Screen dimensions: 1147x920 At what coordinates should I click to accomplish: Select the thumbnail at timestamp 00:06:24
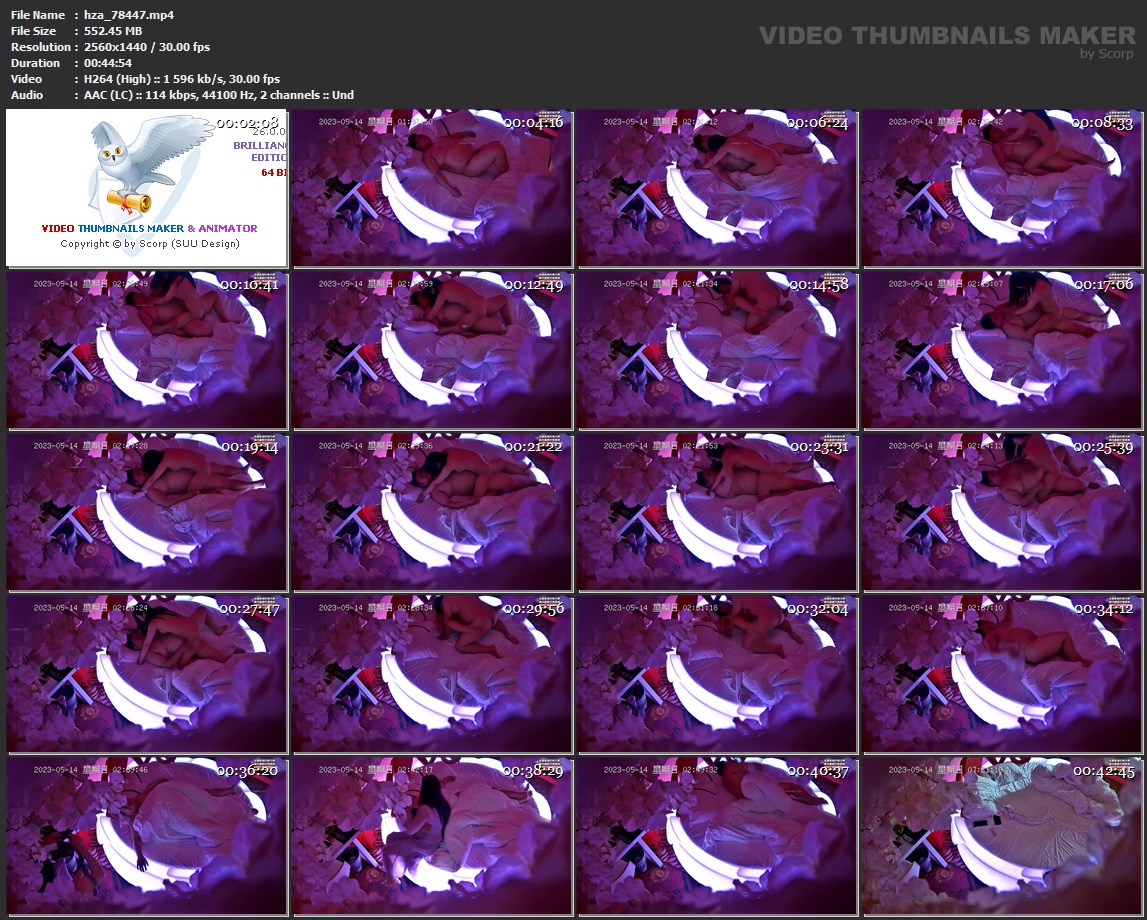(x=717, y=188)
